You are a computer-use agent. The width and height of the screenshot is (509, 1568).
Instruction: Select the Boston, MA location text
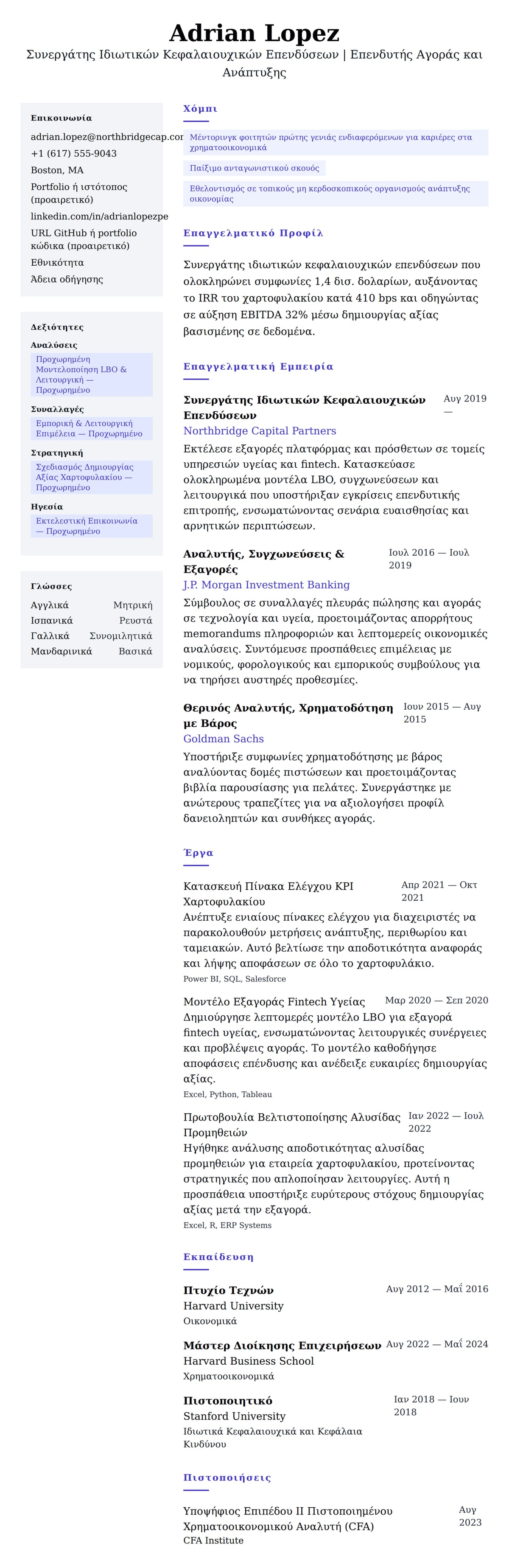[x=57, y=170]
